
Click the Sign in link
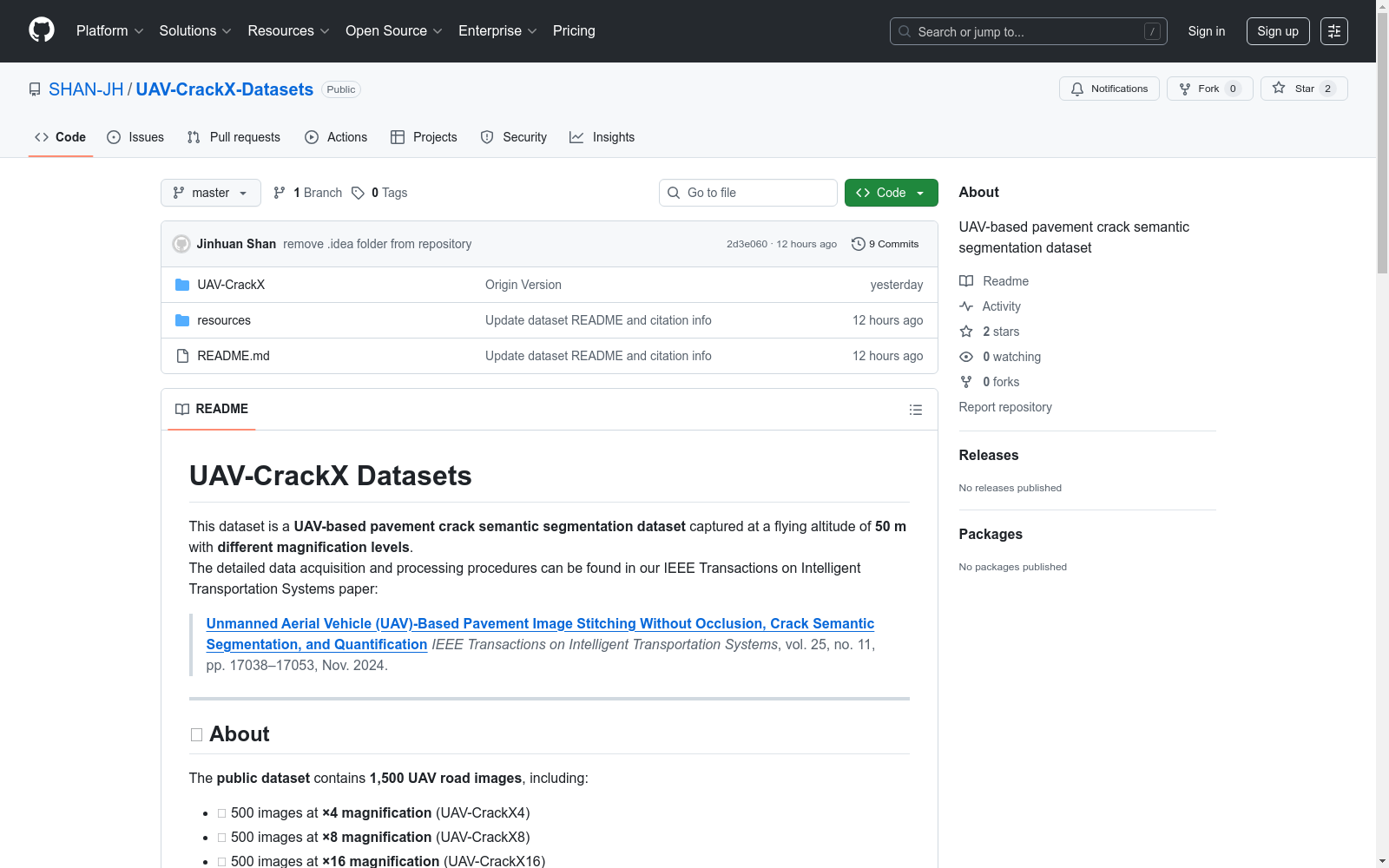click(x=1207, y=31)
